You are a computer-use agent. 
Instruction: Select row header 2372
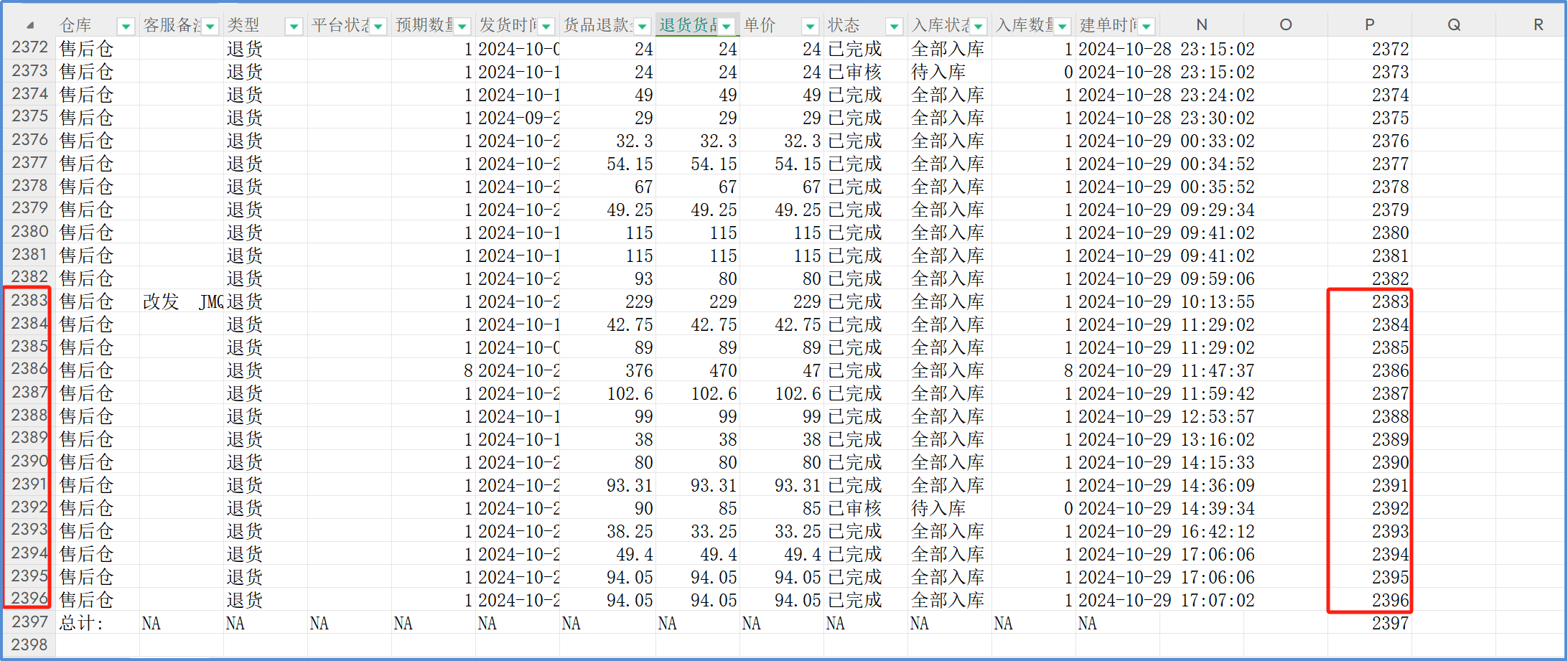click(29, 48)
